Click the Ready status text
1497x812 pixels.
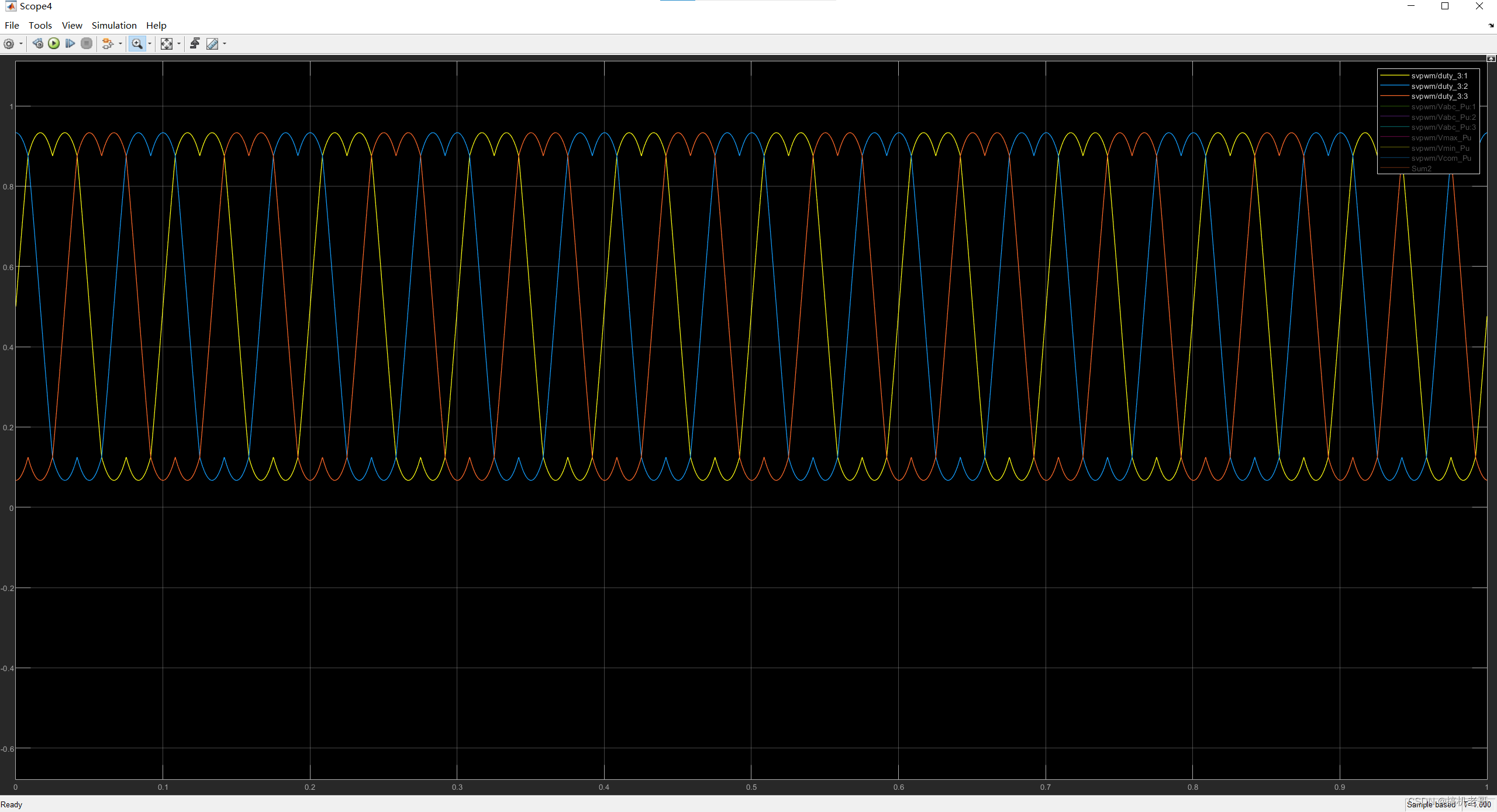coord(11,805)
